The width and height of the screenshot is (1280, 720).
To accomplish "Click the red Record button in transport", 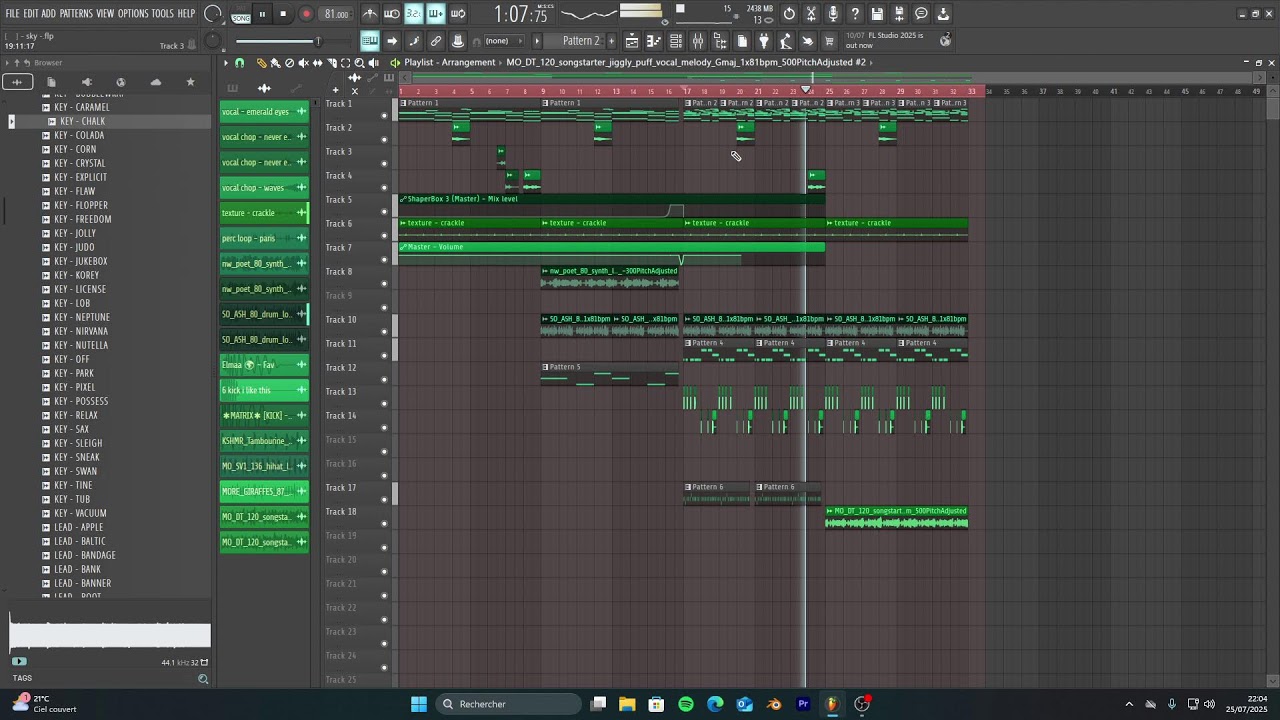I will [x=306, y=14].
